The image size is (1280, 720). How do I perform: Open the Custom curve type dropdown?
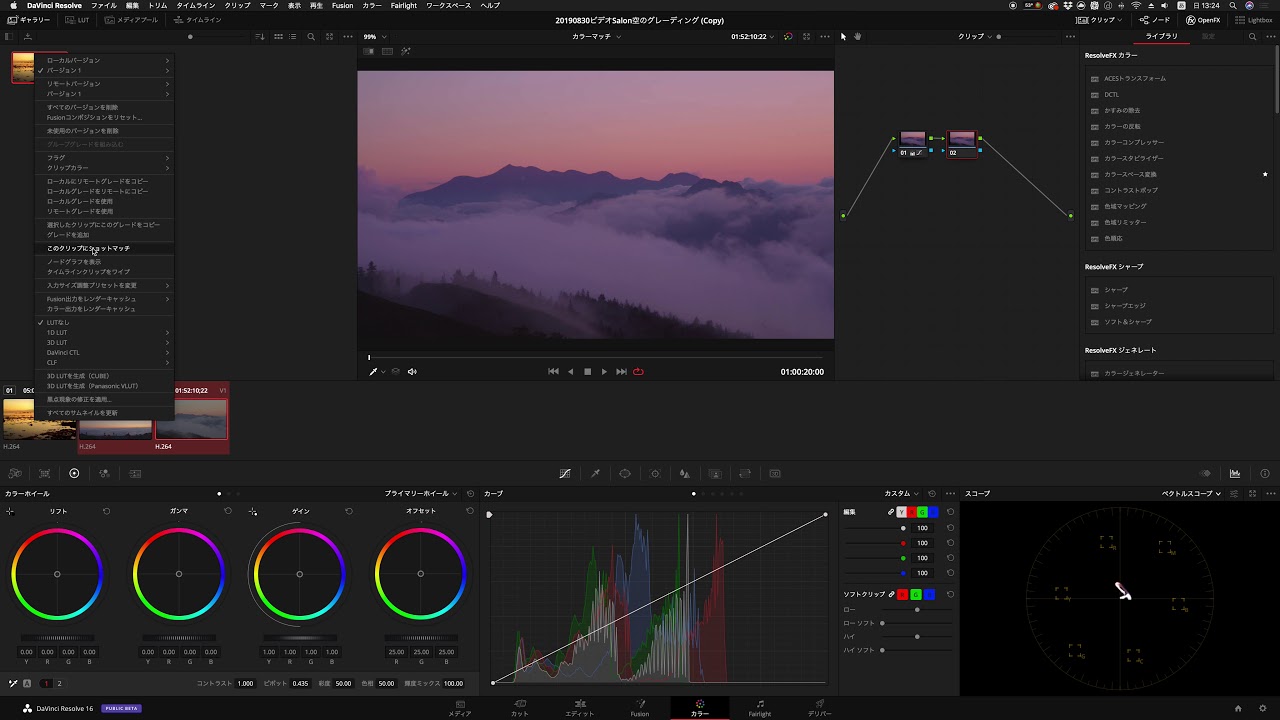coord(901,493)
